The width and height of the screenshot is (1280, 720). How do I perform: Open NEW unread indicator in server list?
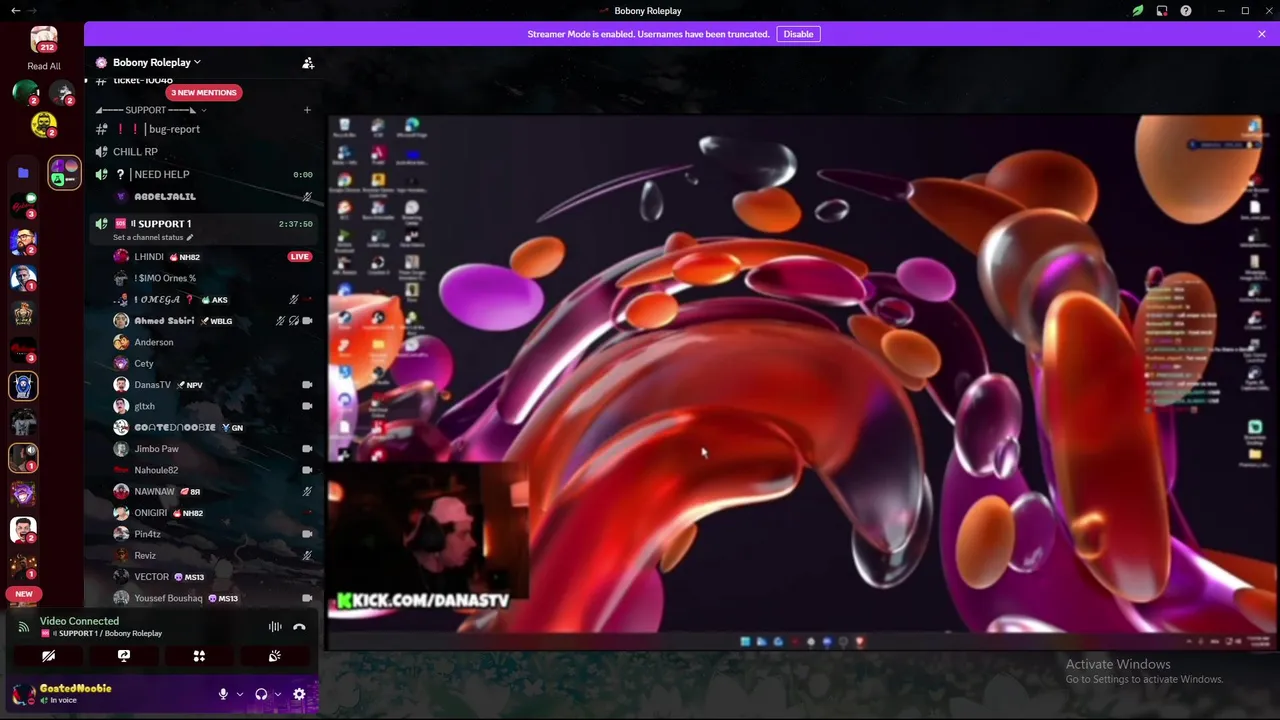coord(24,594)
